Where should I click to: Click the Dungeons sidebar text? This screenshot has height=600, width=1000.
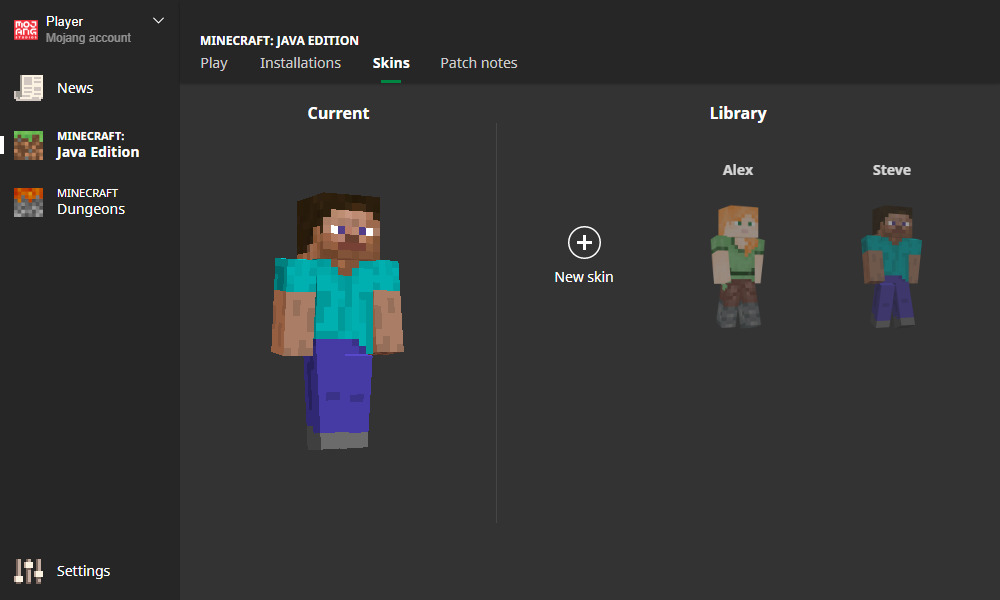(x=91, y=209)
